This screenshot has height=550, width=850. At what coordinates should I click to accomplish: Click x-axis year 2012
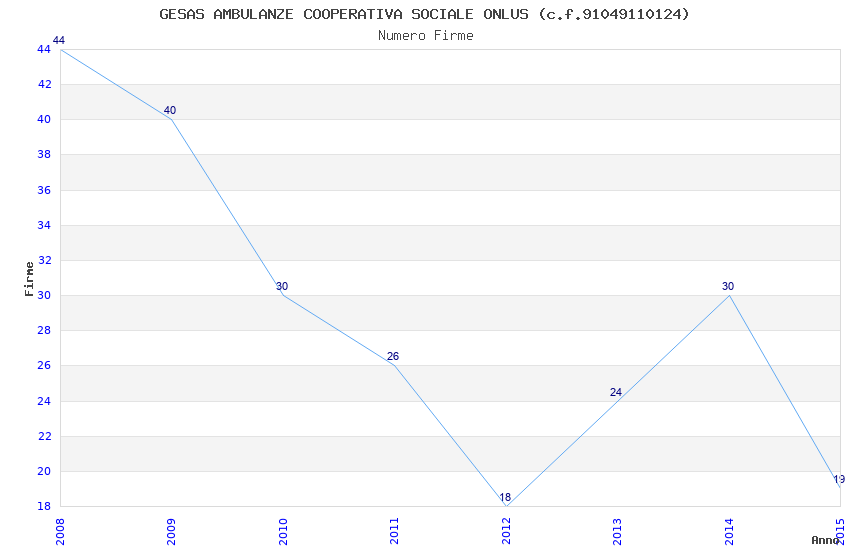[x=506, y=532]
